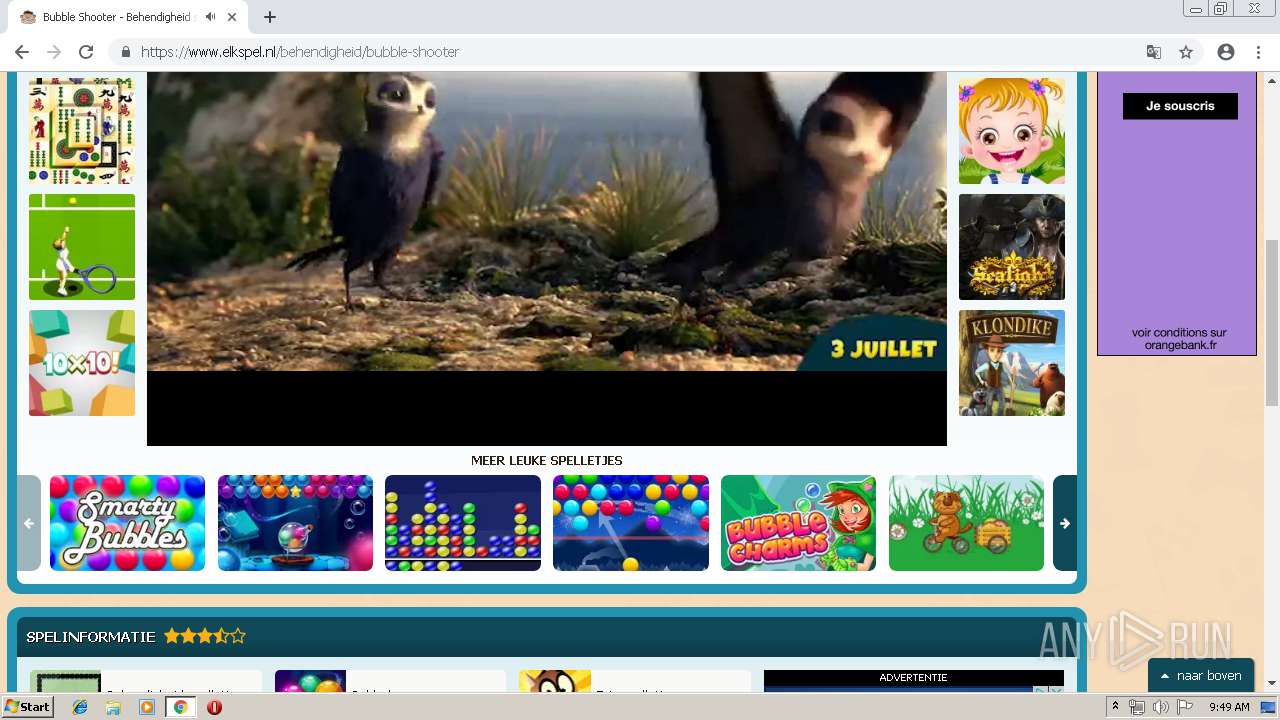Image resolution: width=1280 pixels, height=720 pixels.
Task: Close the Bubble Shooter tab
Action: 233,17
